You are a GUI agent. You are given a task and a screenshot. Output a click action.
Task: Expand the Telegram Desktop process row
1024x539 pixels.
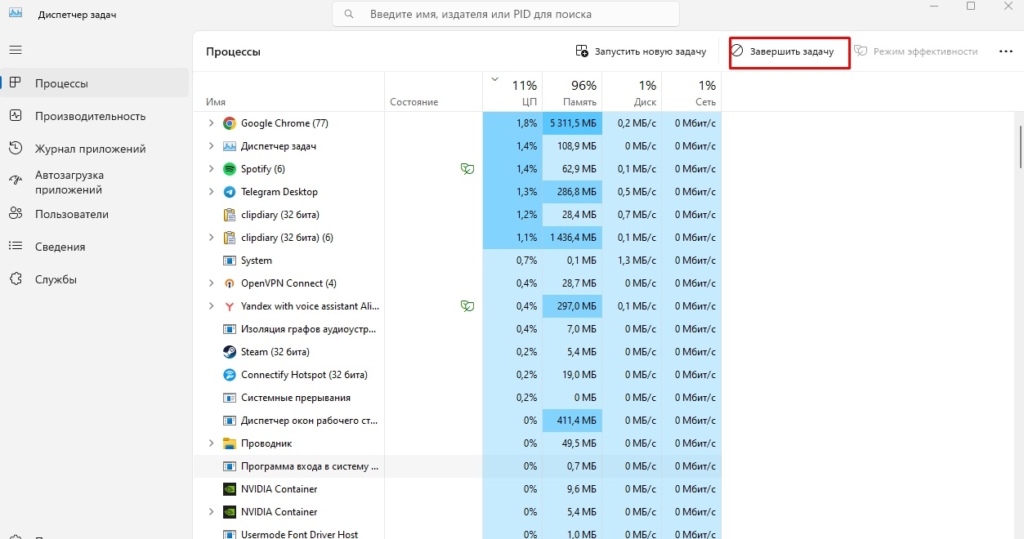211,191
